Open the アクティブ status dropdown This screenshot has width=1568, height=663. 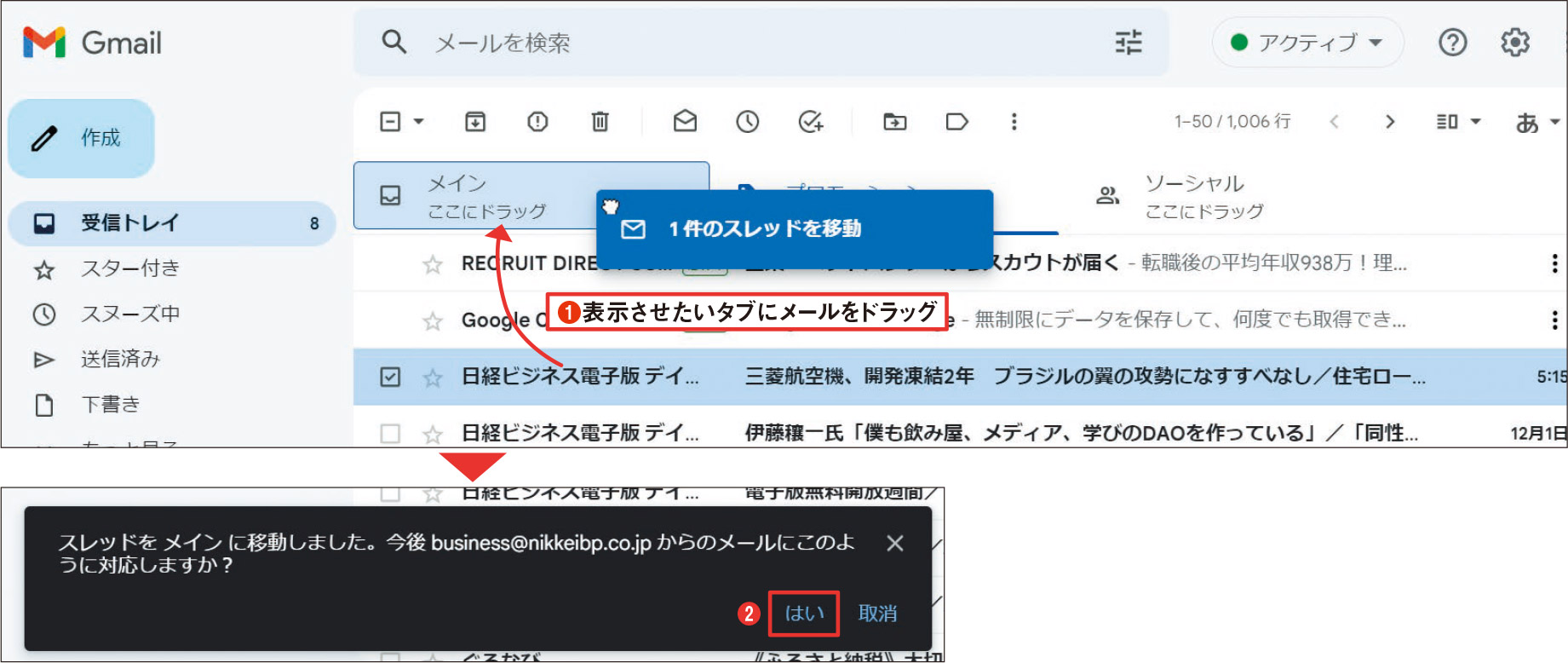point(1307,42)
